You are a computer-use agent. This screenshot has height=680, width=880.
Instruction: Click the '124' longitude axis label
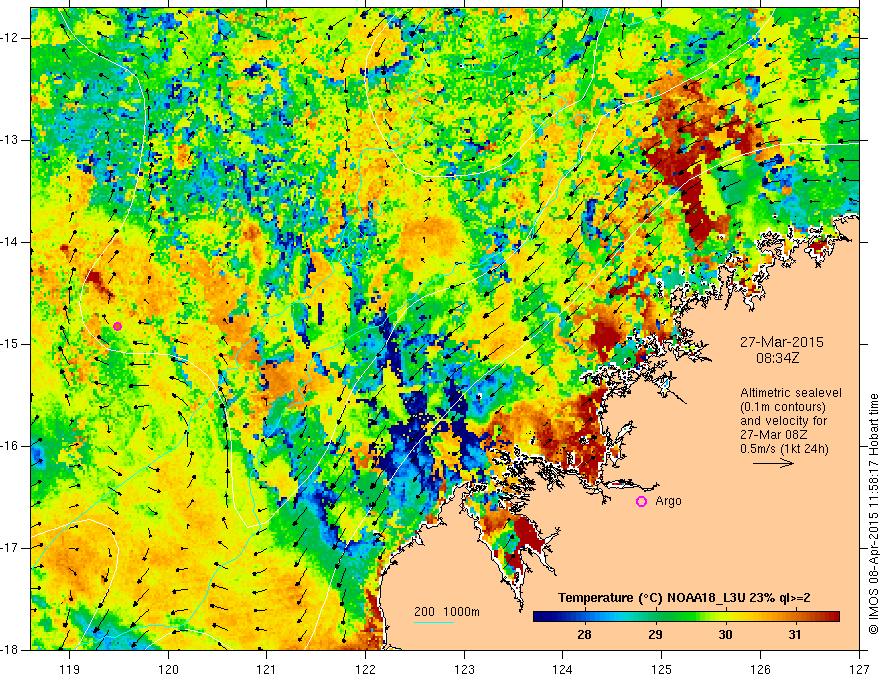[563, 670]
